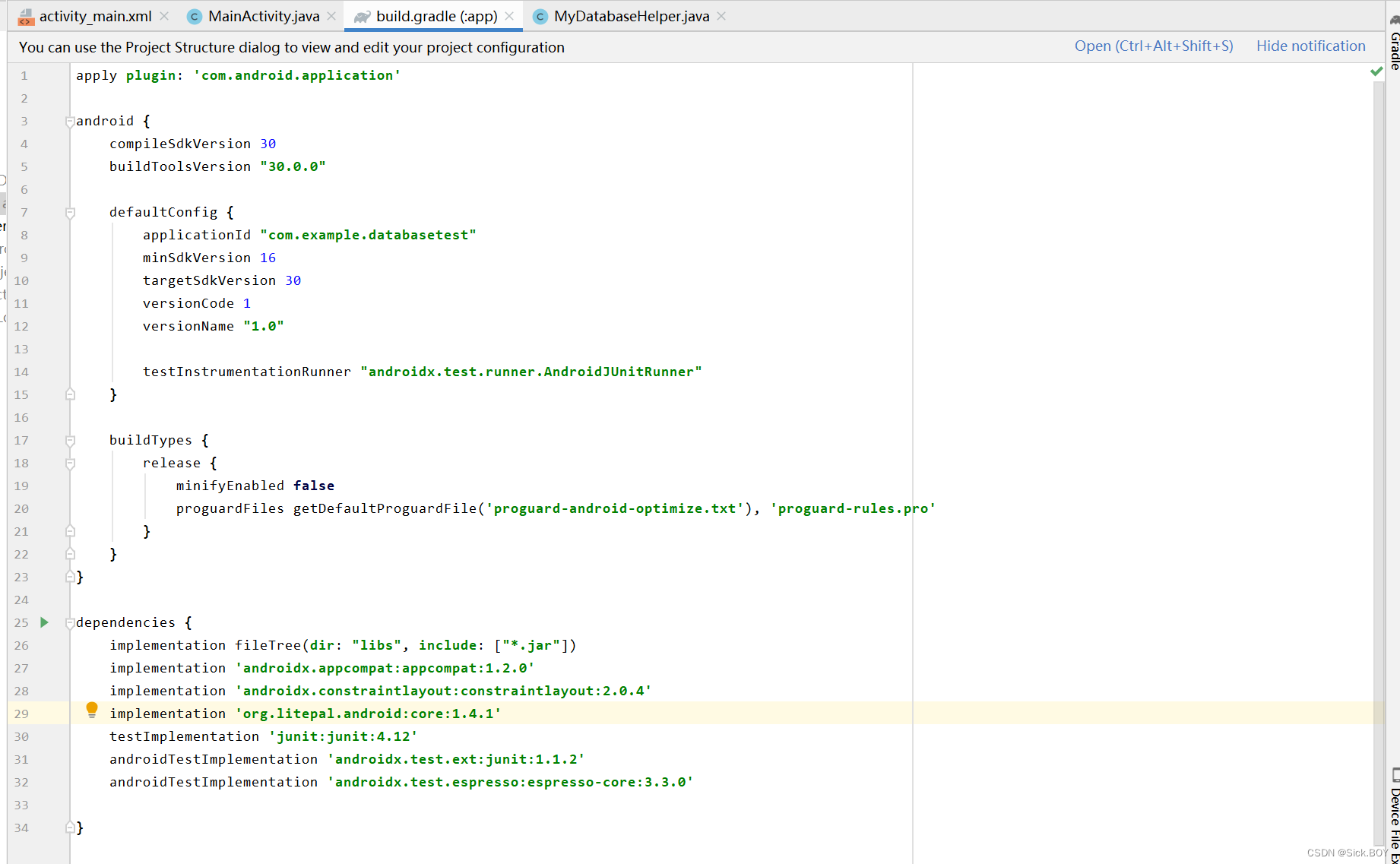Open Project Structure via the Open link
The image size is (1400, 864).
tap(1154, 46)
